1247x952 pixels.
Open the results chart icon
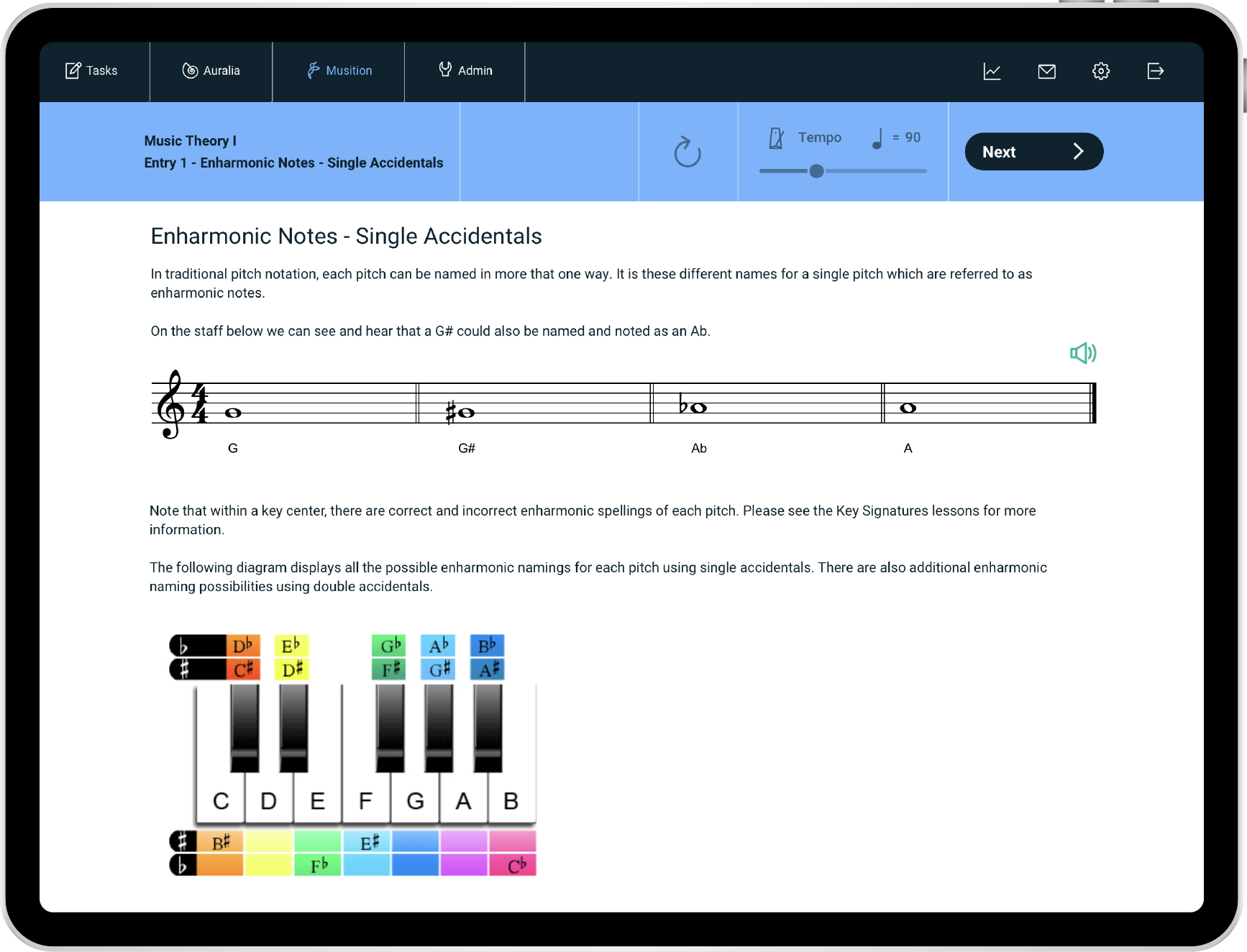(x=992, y=71)
